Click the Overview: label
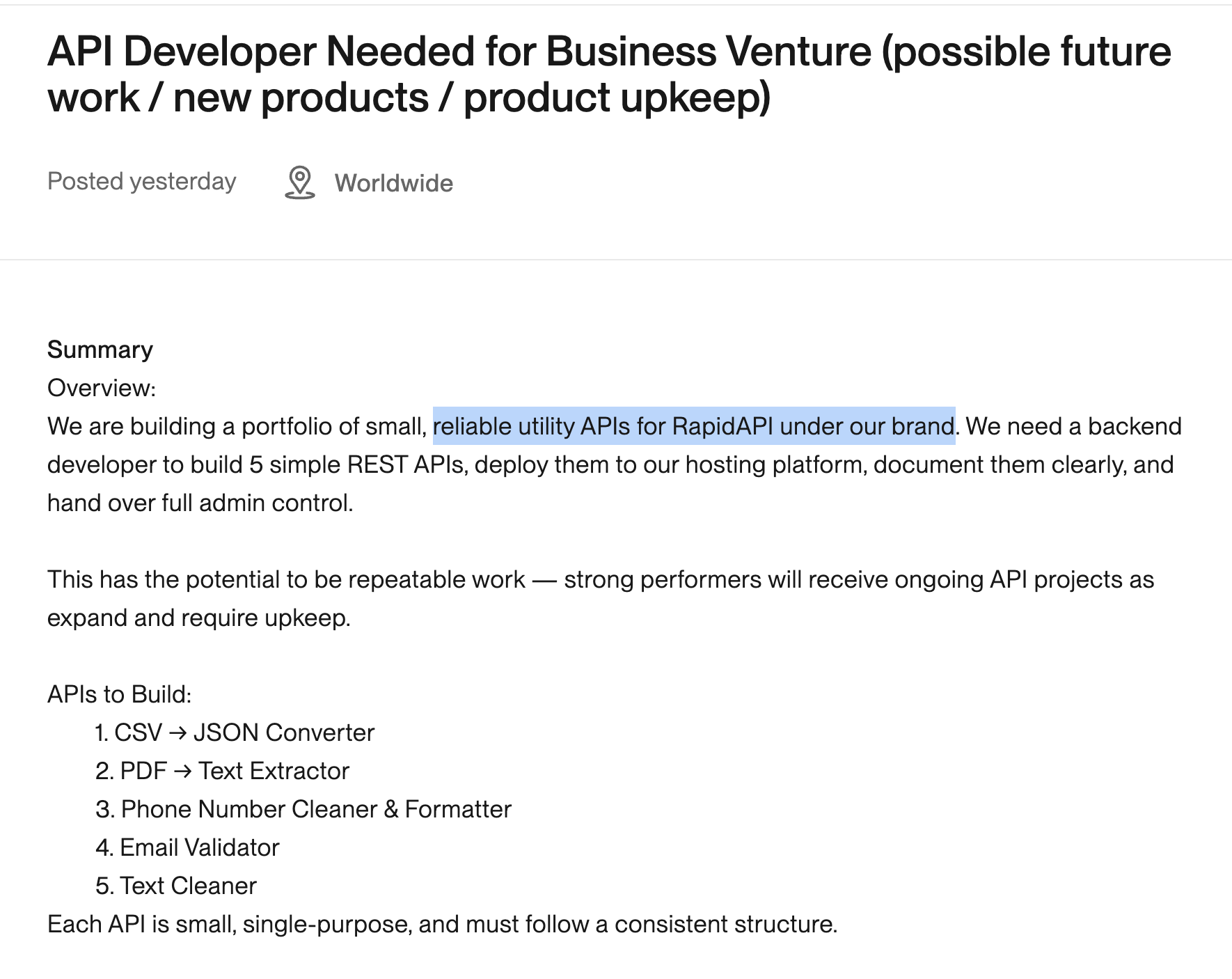The height and width of the screenshot is (979, 1232). click(x=102, y=388)
